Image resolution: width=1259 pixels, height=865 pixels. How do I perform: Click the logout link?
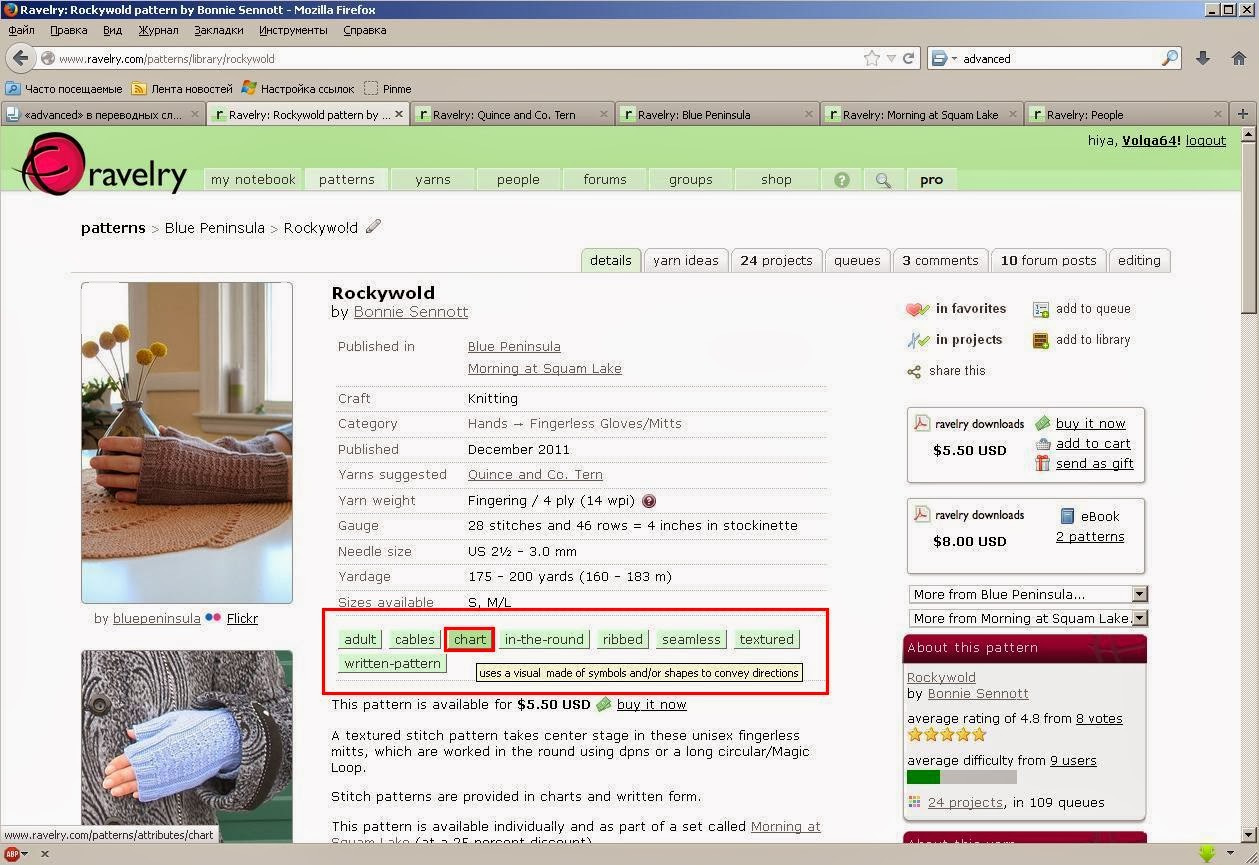tap(1206, 141)
